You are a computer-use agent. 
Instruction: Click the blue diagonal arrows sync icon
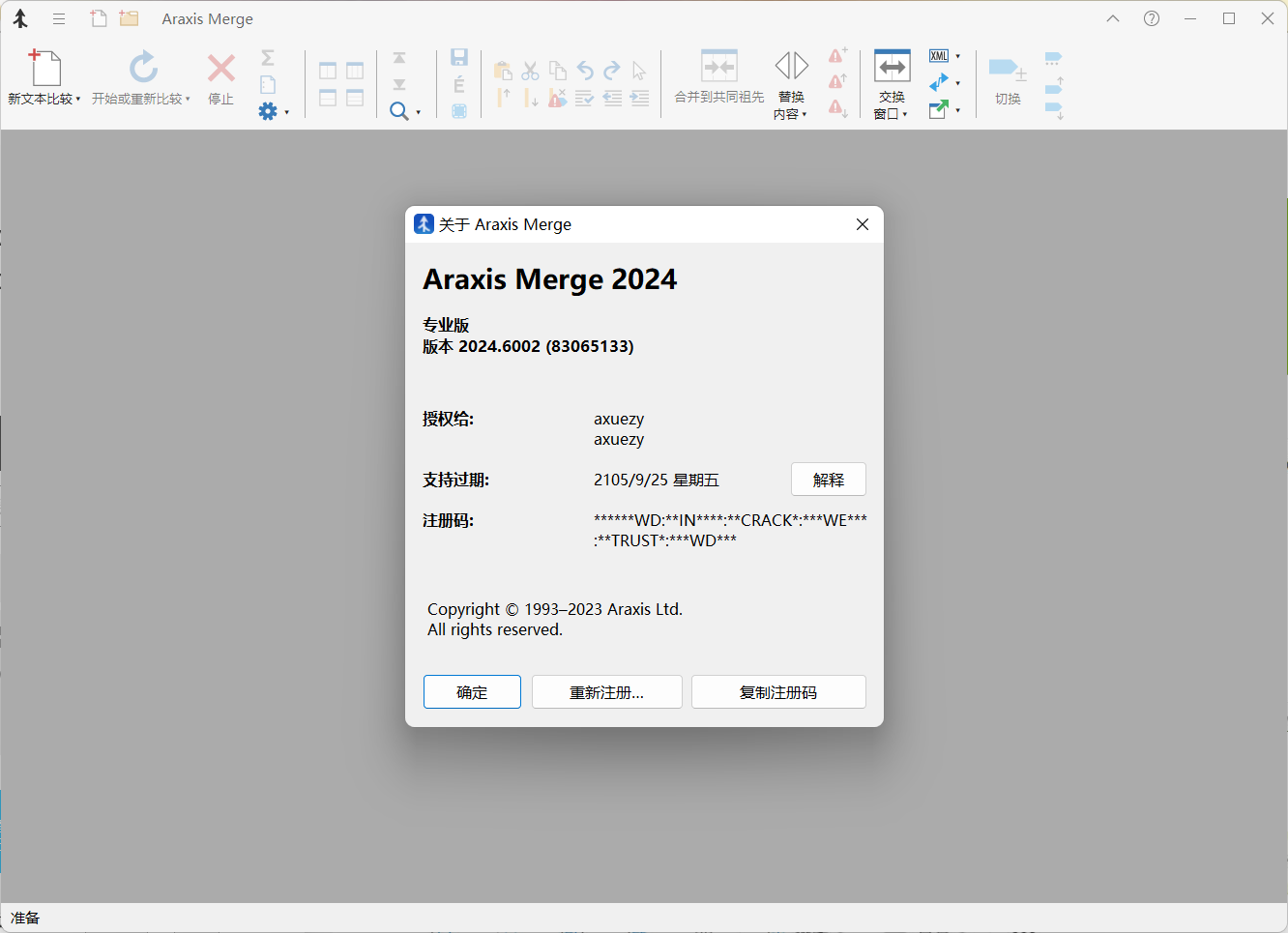pyautogui.click(x=939, y=83)
